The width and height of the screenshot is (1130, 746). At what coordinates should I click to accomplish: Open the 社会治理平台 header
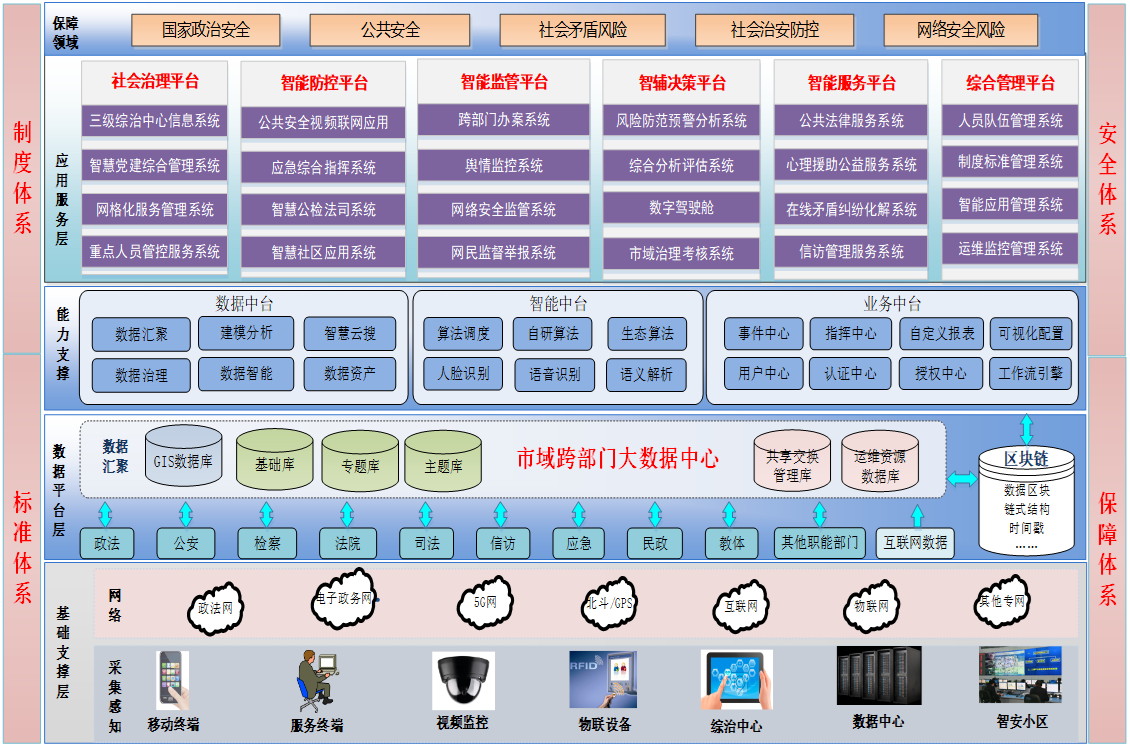[155, 81]
